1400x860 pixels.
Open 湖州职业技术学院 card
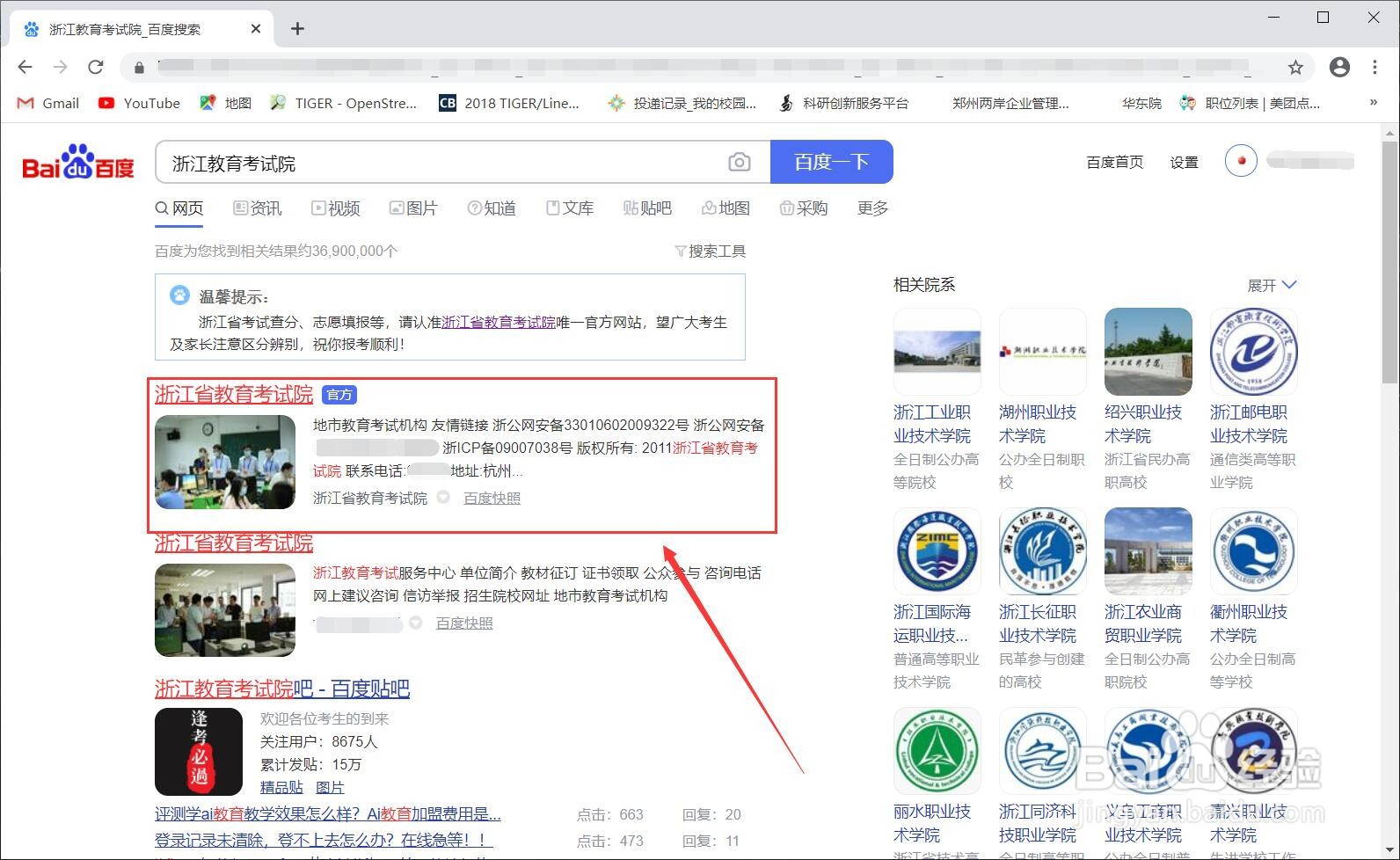[x=1043, y=400]
